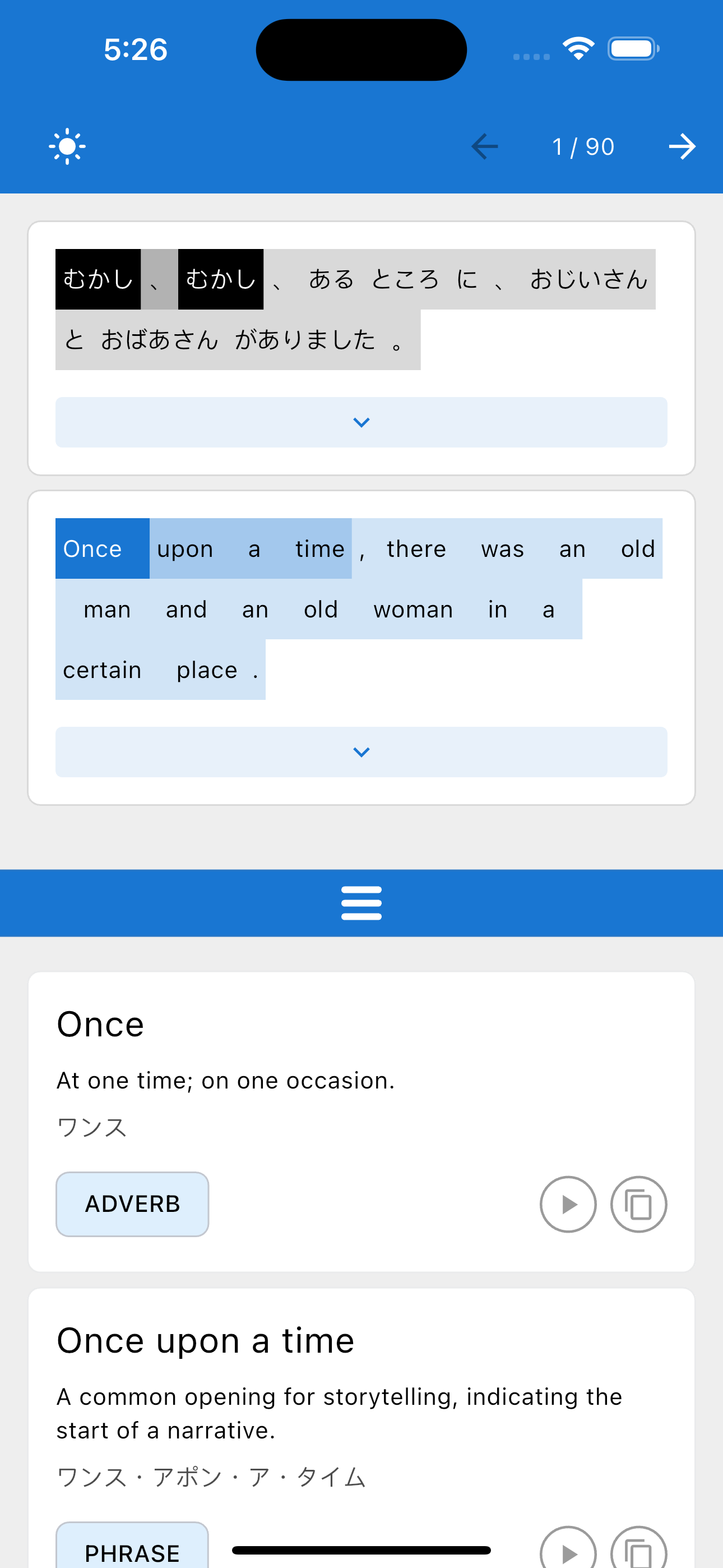Screen dimensions: 723x1568
Task: Expand the Japanese sentence card chevron
Action: pyautogui.click(x=361, y=422)
